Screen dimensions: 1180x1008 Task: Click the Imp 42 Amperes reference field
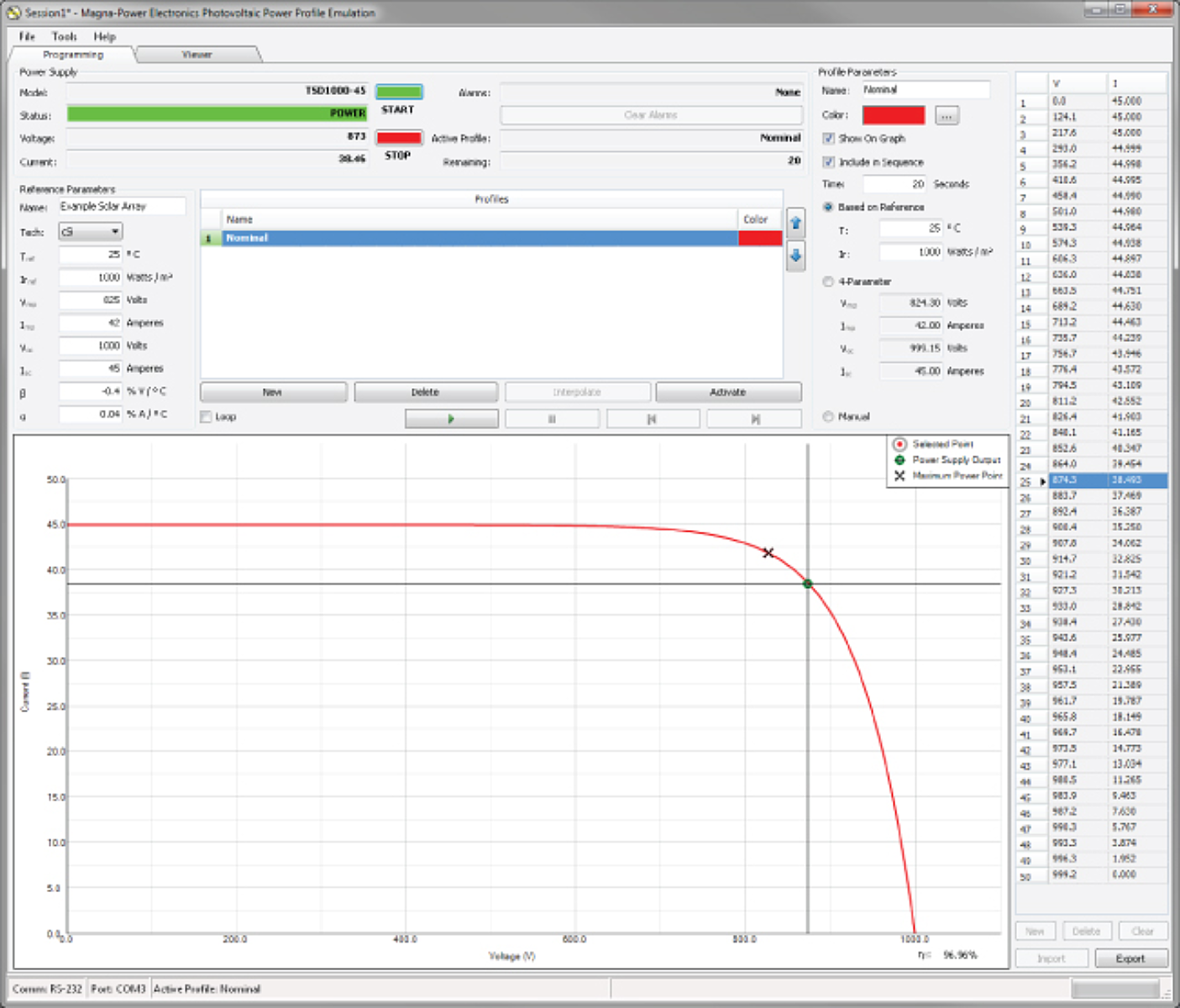pos(91,323)
